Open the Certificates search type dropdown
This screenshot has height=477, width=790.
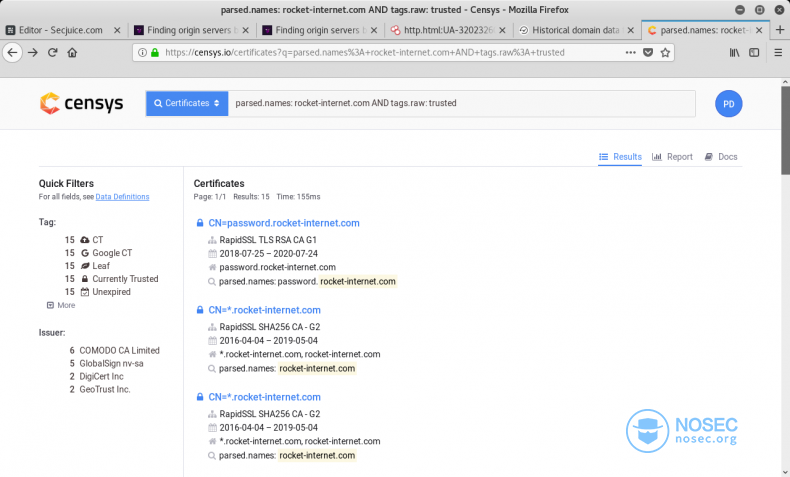[x=187, y=103]
